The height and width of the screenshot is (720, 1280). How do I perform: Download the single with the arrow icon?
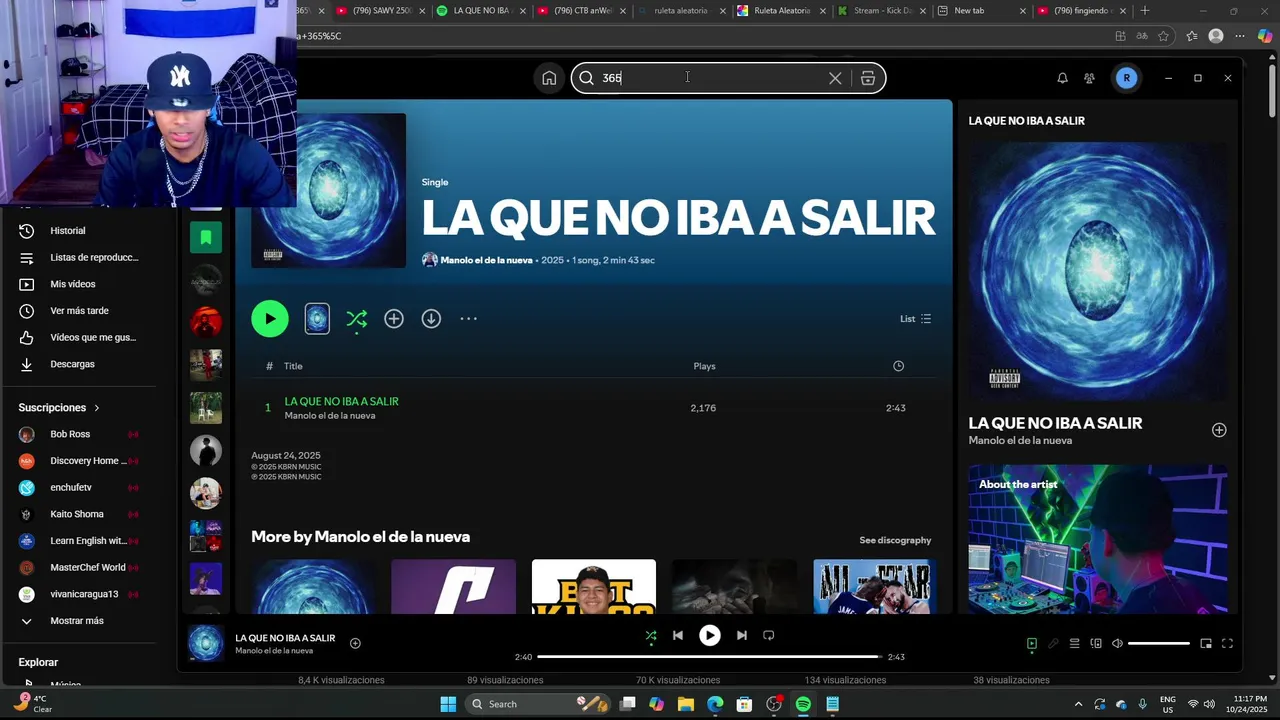pyautogui.click(x=431, y=319)
